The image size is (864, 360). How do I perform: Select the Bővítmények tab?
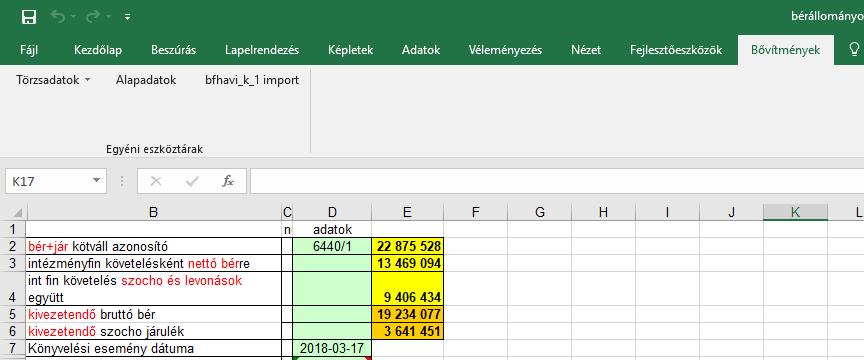[x=785, y=50]
